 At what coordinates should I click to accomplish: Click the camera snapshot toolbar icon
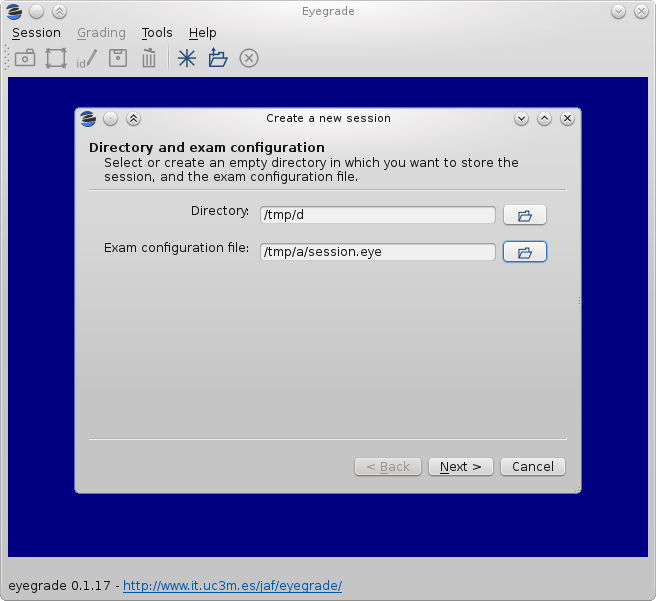click(25, 58)
